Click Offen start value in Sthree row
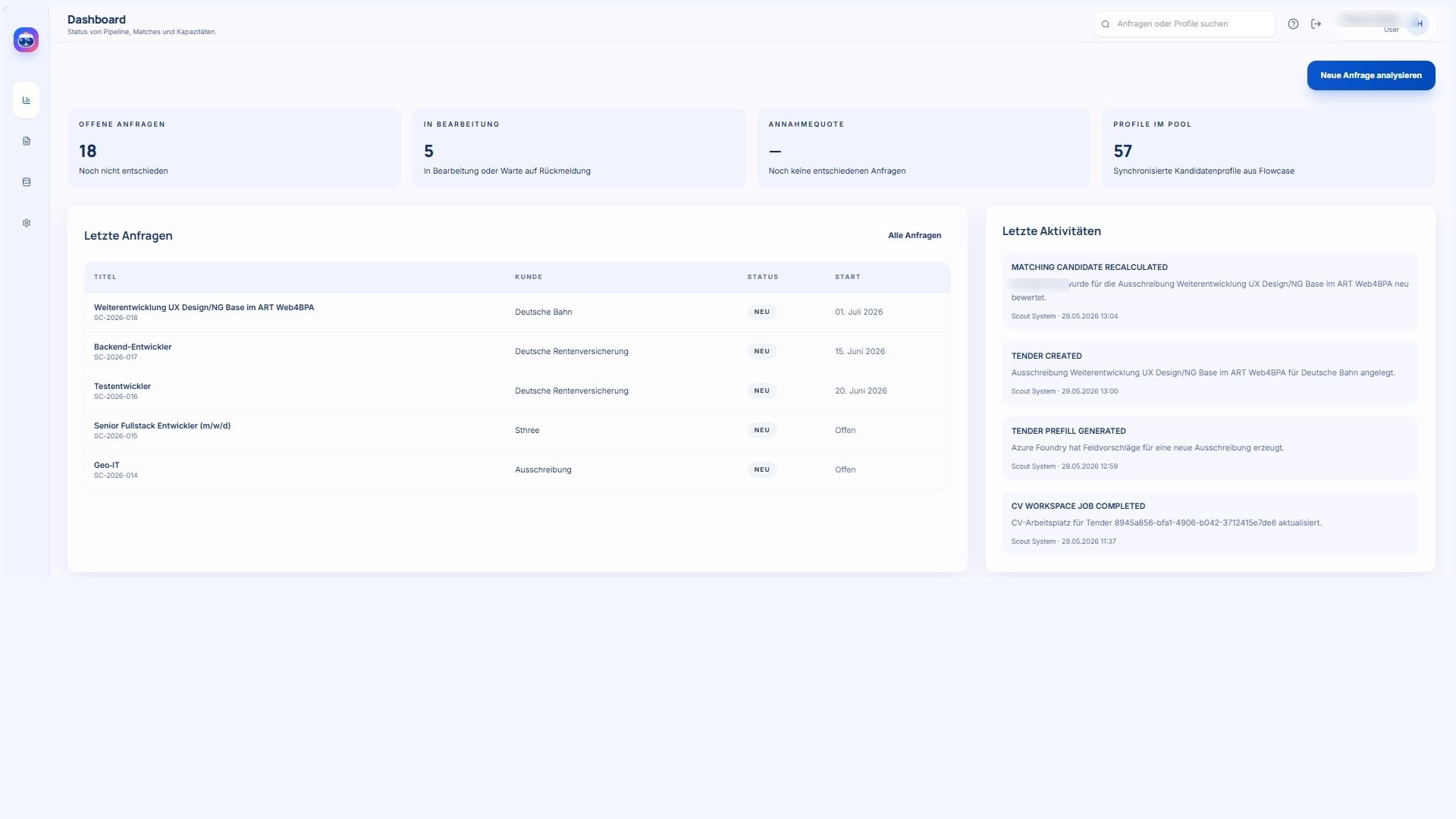Image resolution: width=1456 pixels, height=819 pixels. (x=845, y=431)
